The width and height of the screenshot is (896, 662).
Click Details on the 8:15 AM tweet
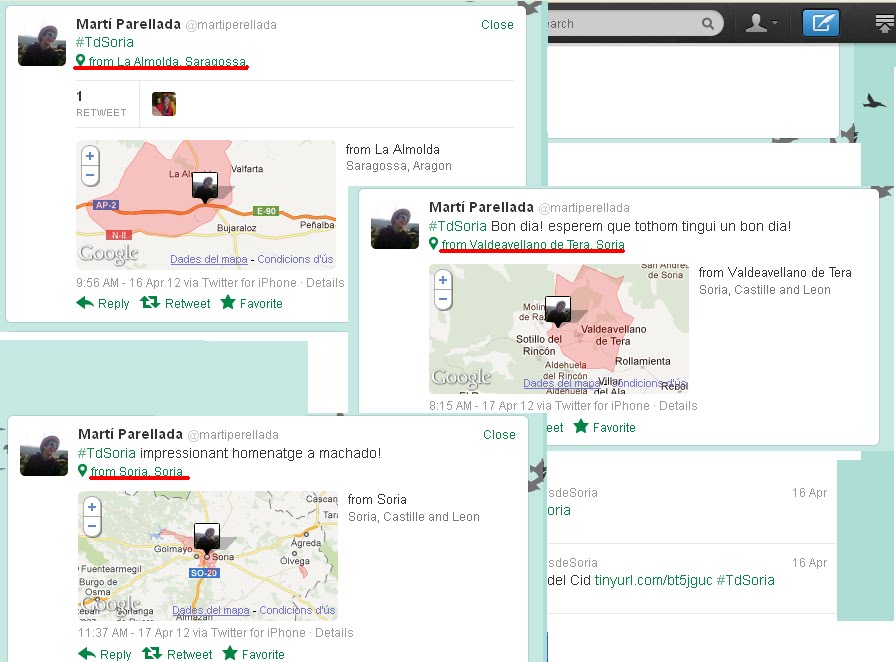[678, 406]
